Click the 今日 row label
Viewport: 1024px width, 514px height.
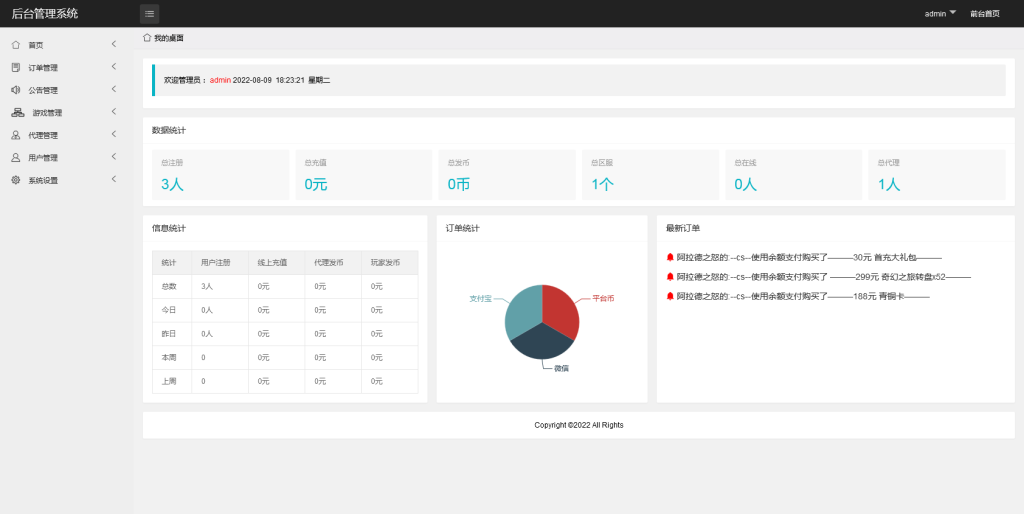click(x=168, y=310)
